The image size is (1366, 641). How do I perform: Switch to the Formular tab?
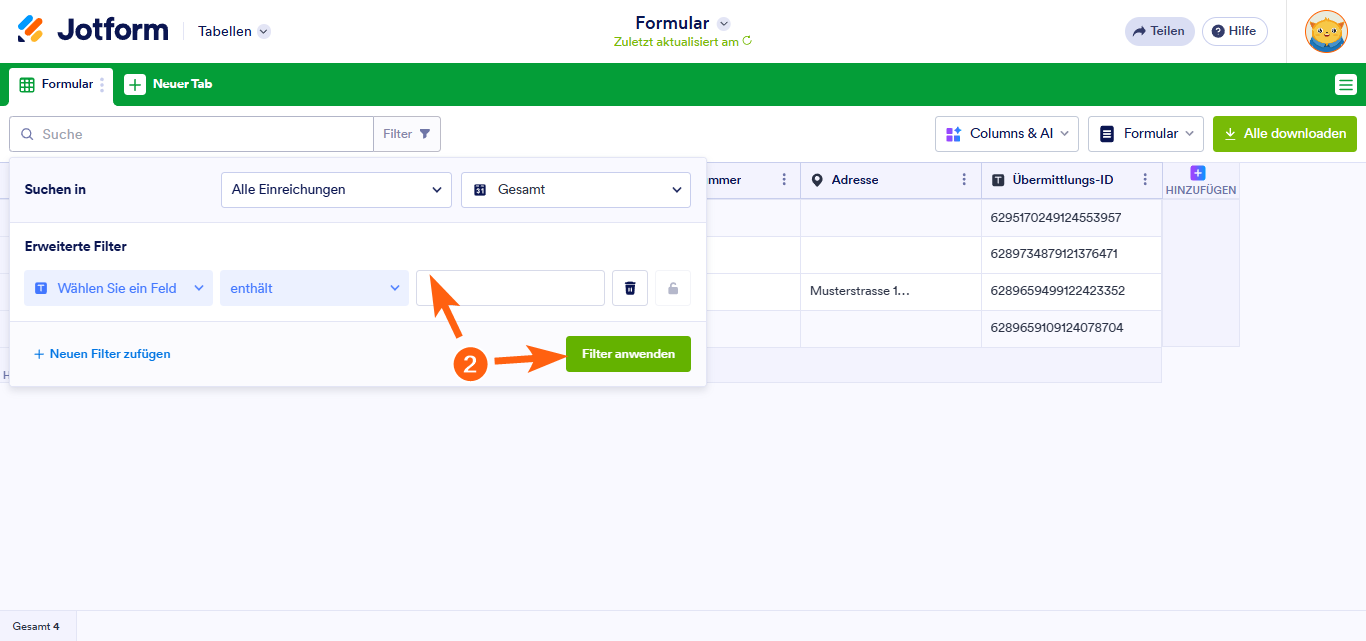(57, 85)
